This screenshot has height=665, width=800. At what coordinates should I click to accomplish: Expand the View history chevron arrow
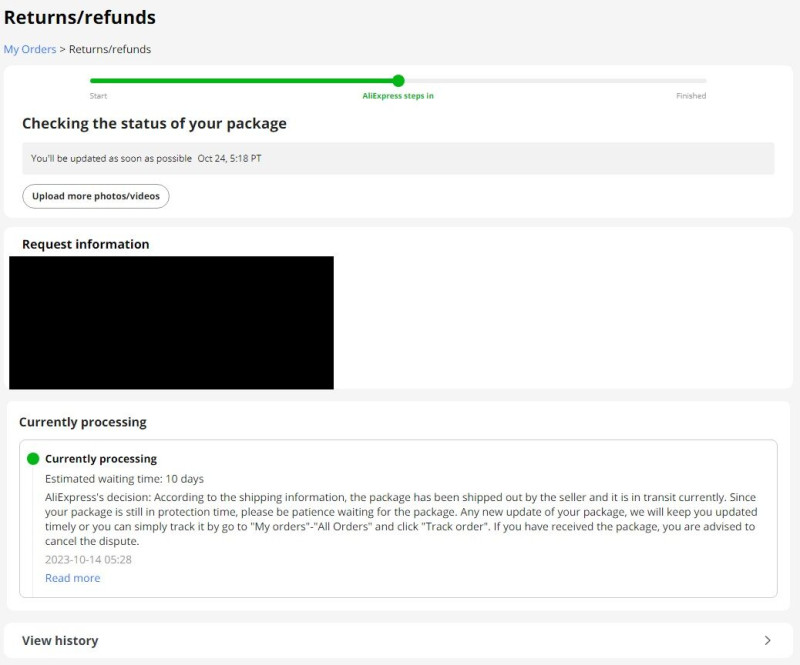point(767,641)
